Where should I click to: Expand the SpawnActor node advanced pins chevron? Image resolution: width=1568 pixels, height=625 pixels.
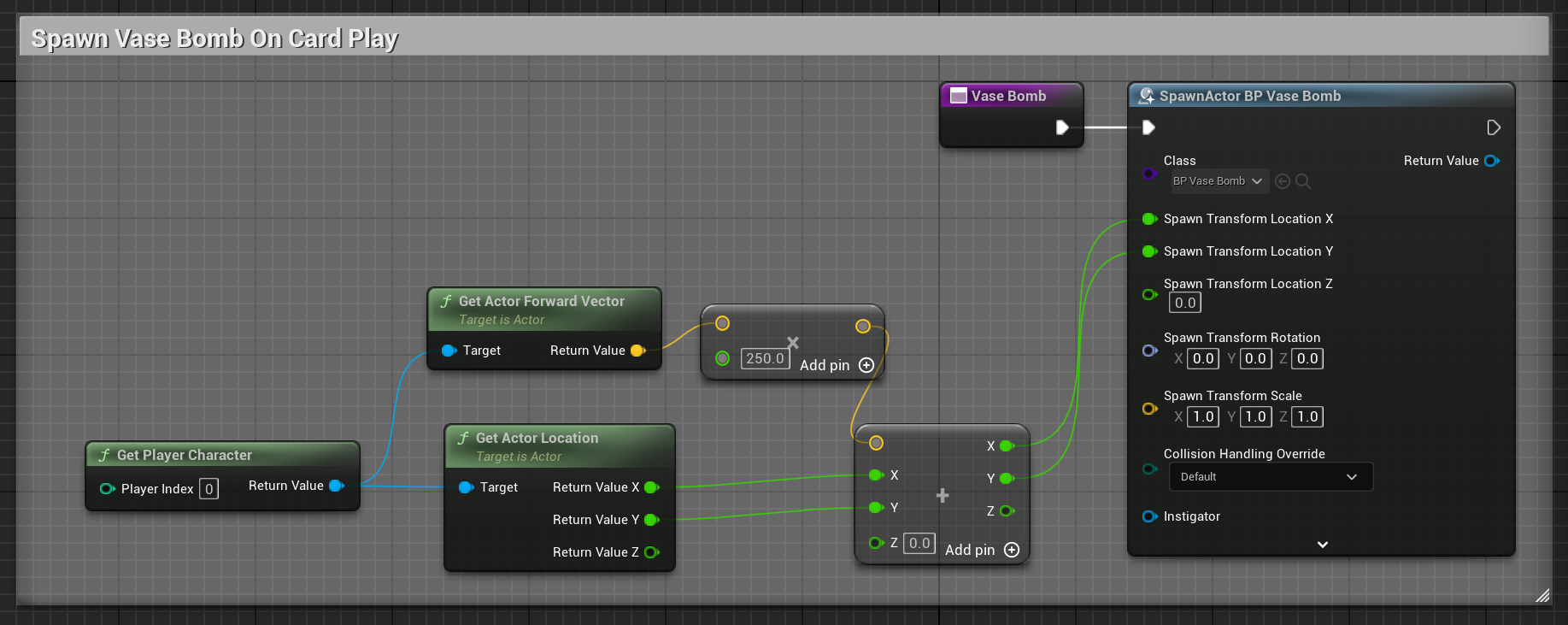[x=1322, y=545]
